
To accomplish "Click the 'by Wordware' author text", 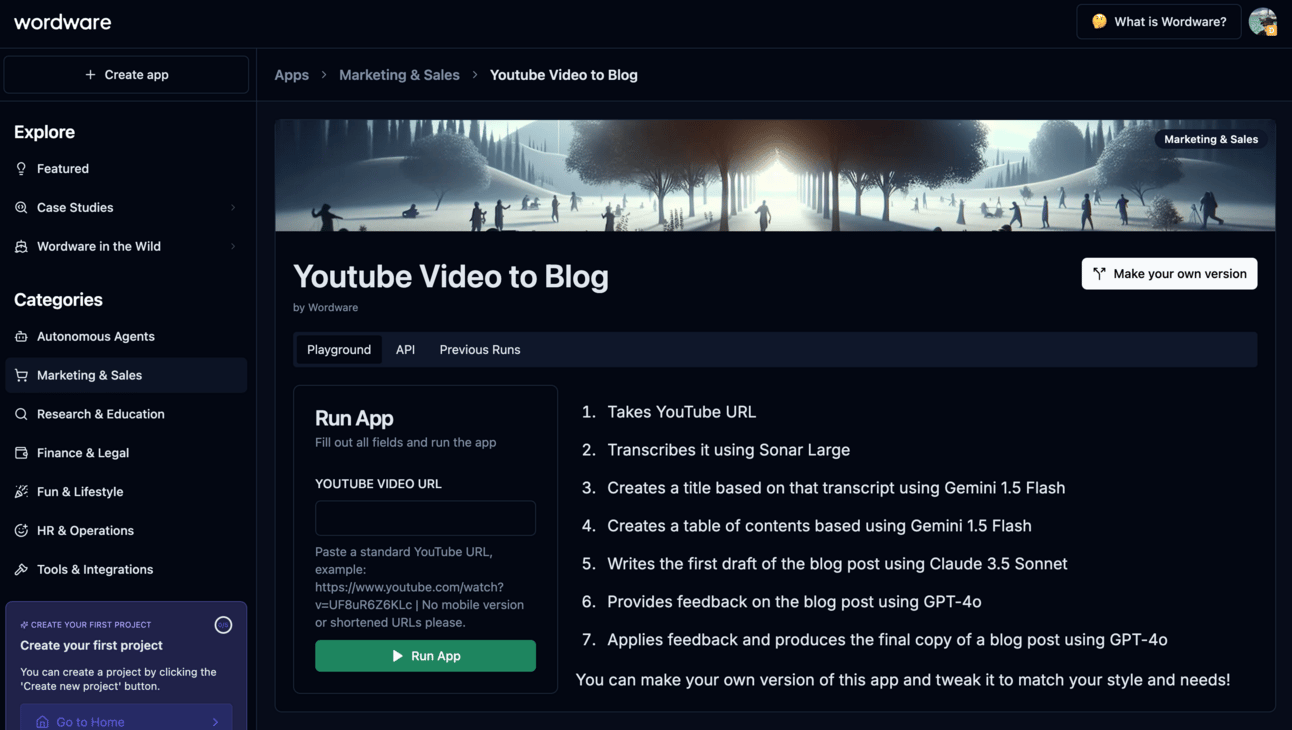I will click(x=325, y=308).
